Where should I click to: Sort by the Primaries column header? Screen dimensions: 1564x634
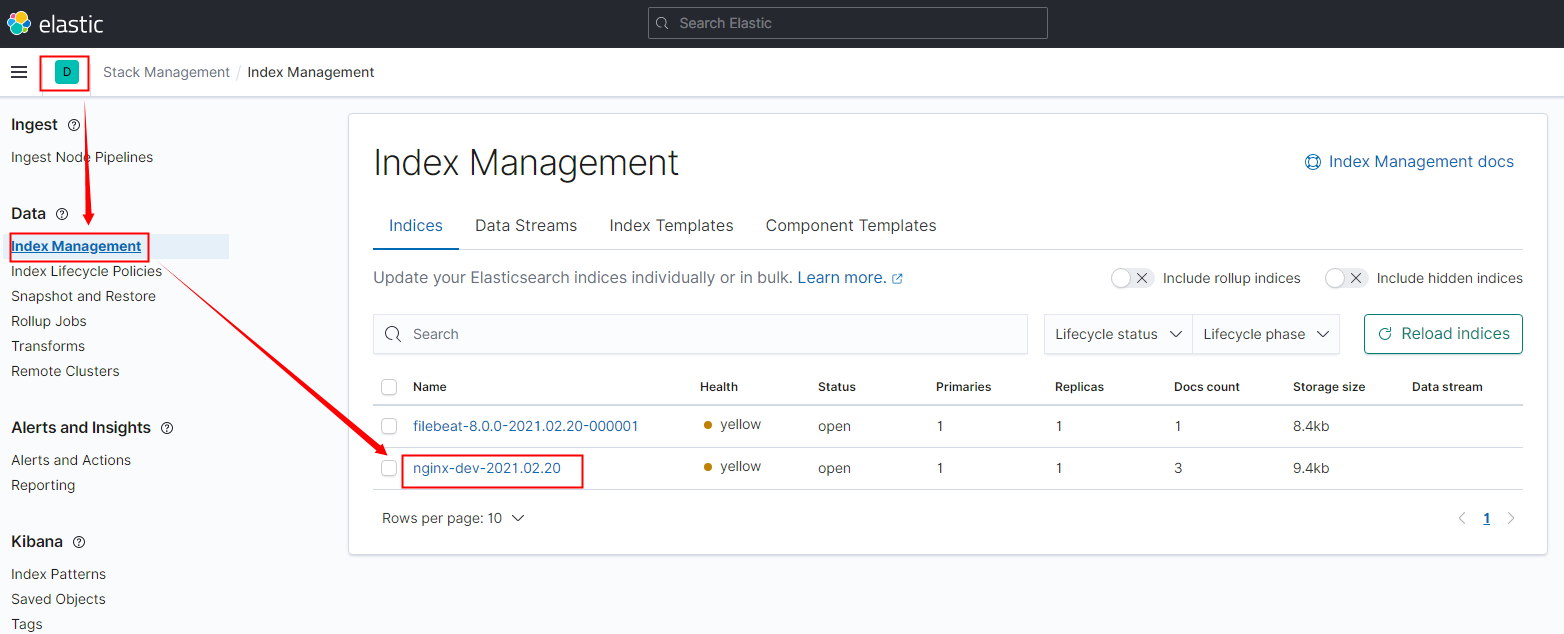(x=964, y=387)
